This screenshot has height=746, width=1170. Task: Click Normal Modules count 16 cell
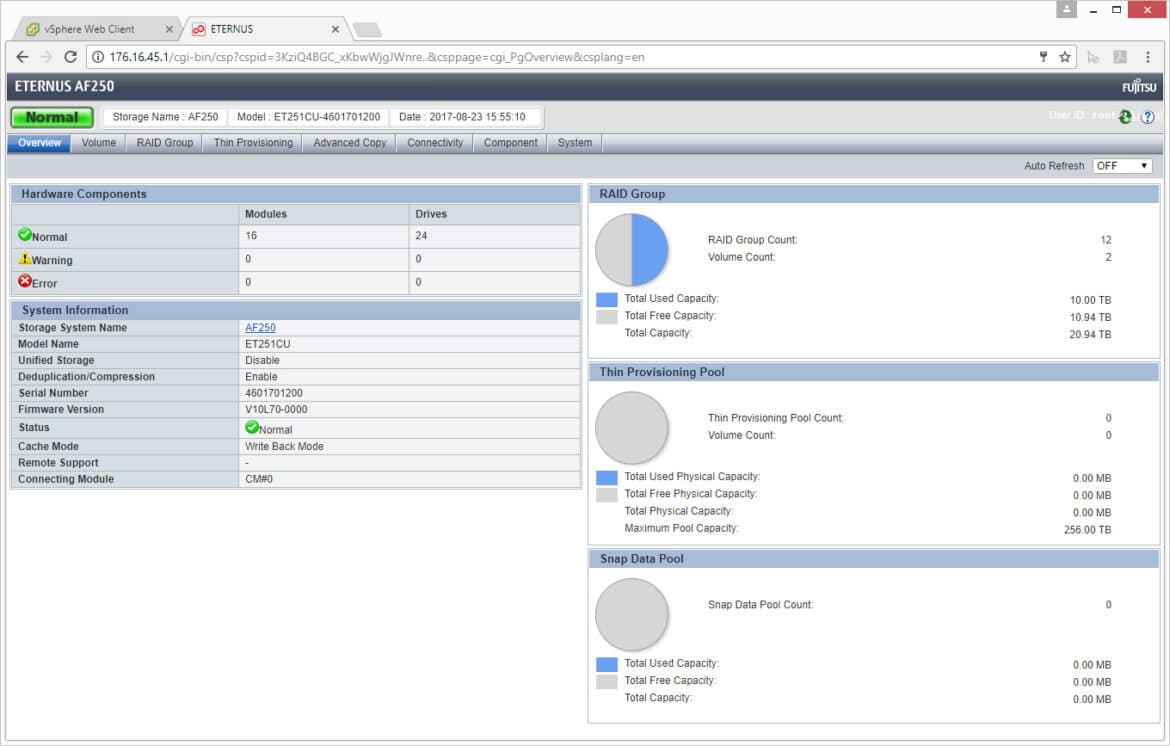coord(323,236)
